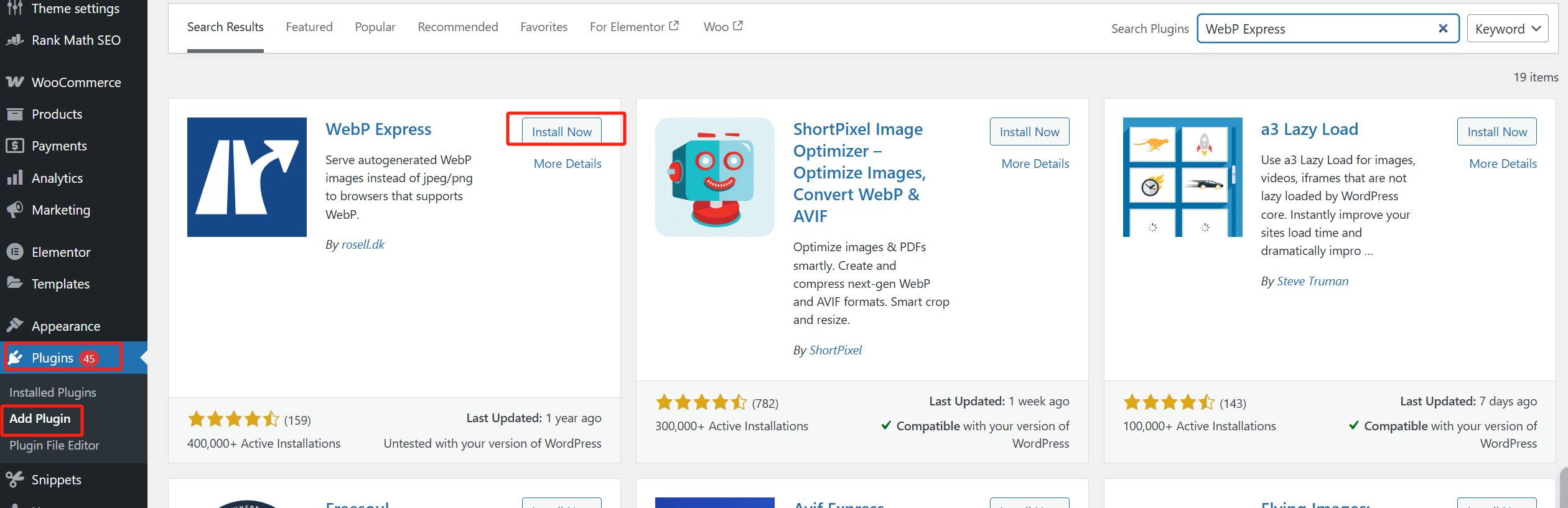Click the Marketing megaphone icon

click(15, 210)
